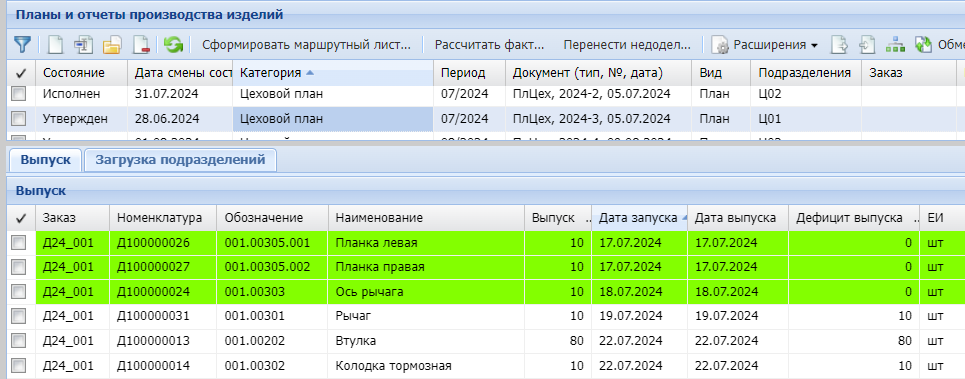The image size is (965, 379).
Task: Select the Выпуск tab
Action: pos(45,160)
